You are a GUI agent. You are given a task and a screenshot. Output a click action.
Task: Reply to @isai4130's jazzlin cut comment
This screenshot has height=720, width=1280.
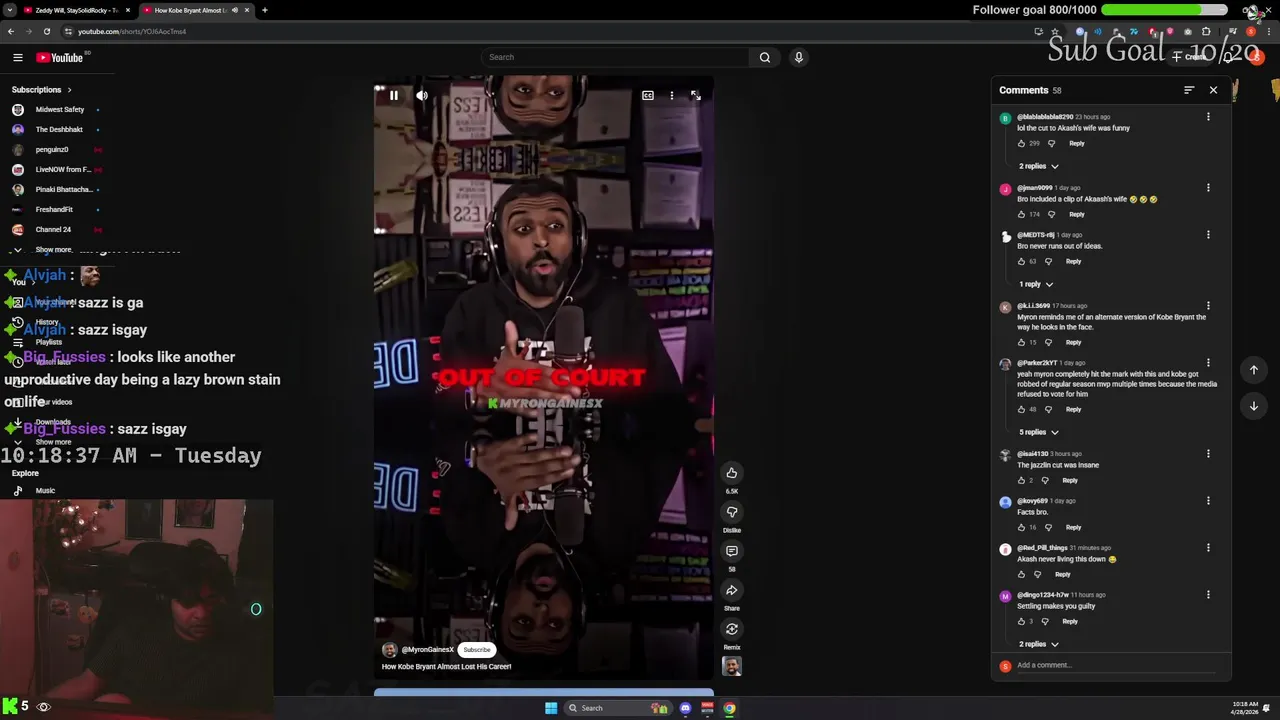[1070, 480]
